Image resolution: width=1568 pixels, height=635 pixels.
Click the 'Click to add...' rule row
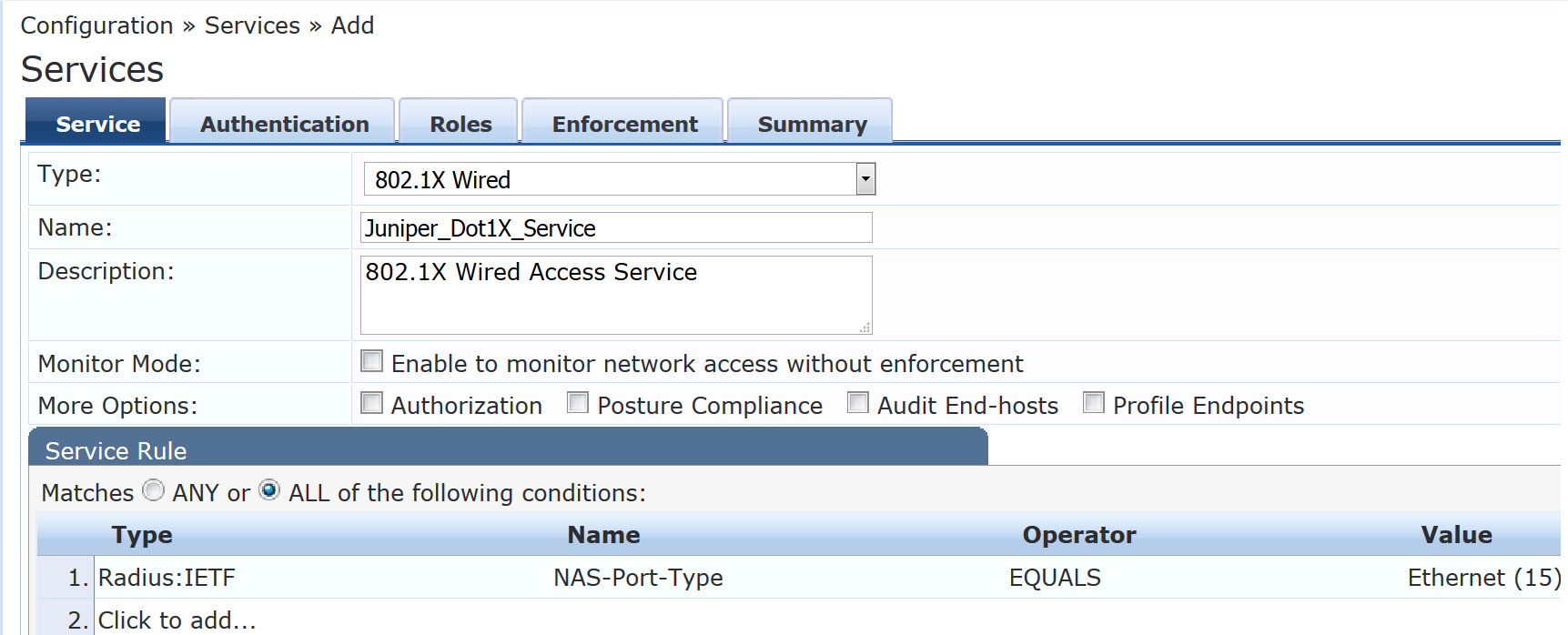(177, 620)
